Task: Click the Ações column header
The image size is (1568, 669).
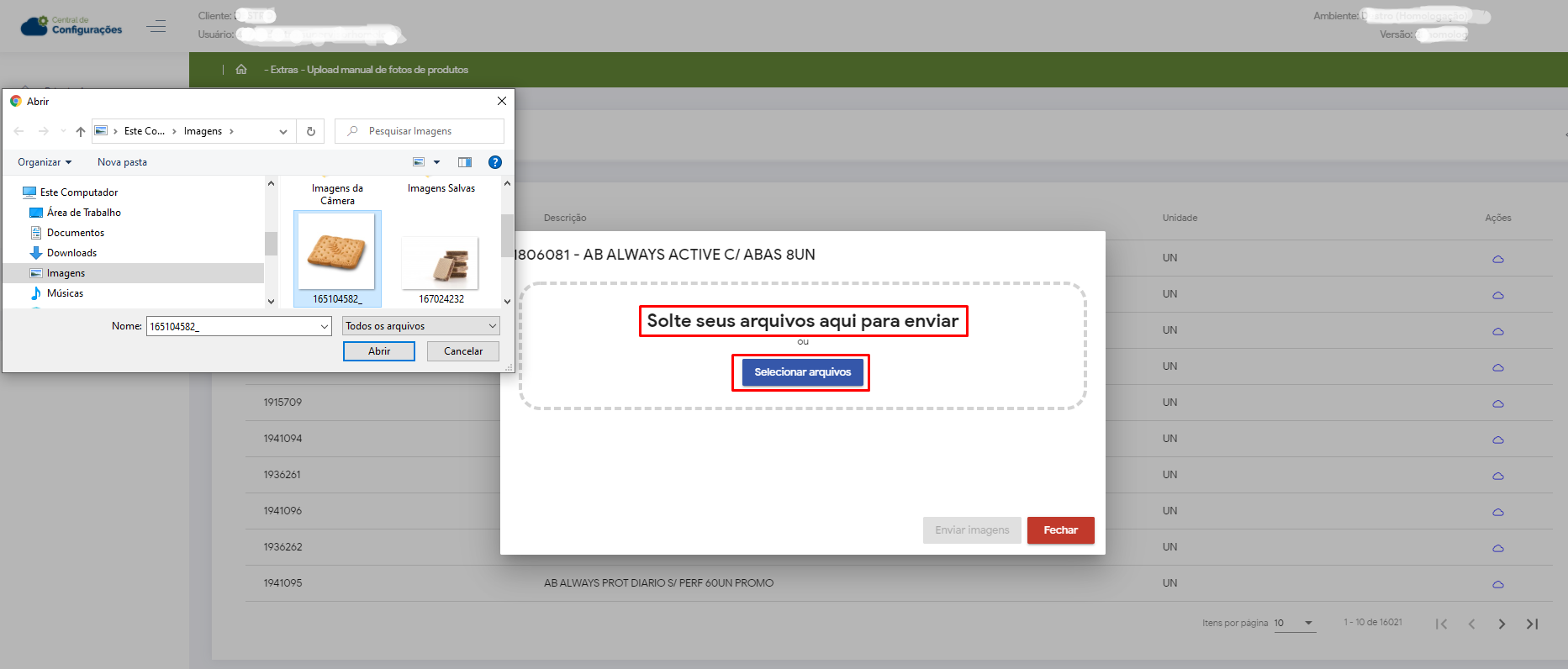Action: pyautogui.click(x=1498, y=218)
